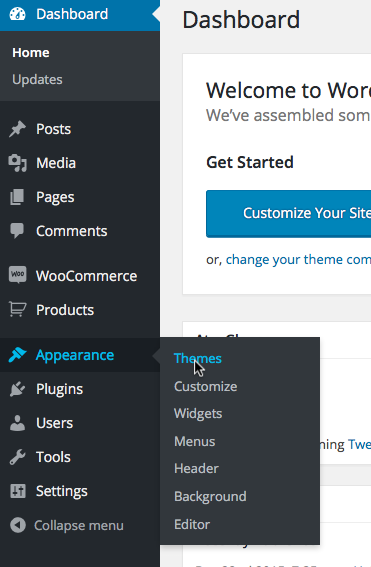Click the Posts pushpin icon
Image resolution: width=371 pixels, height=567 pixels.
click(x=17, y=129)
